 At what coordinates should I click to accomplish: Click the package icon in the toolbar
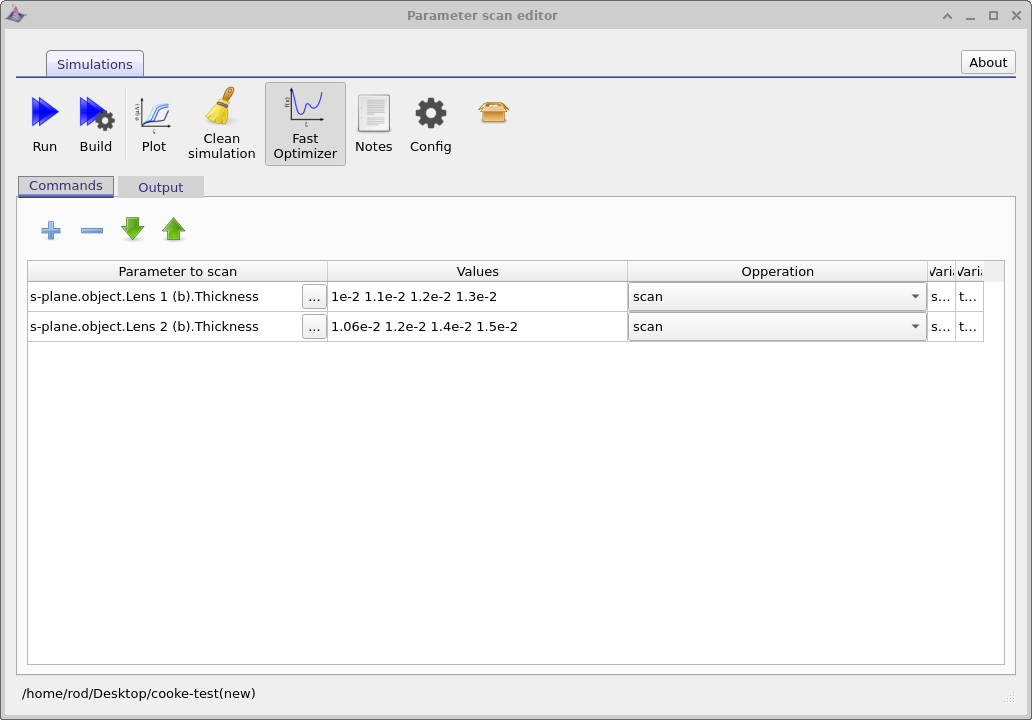point(493,113)
